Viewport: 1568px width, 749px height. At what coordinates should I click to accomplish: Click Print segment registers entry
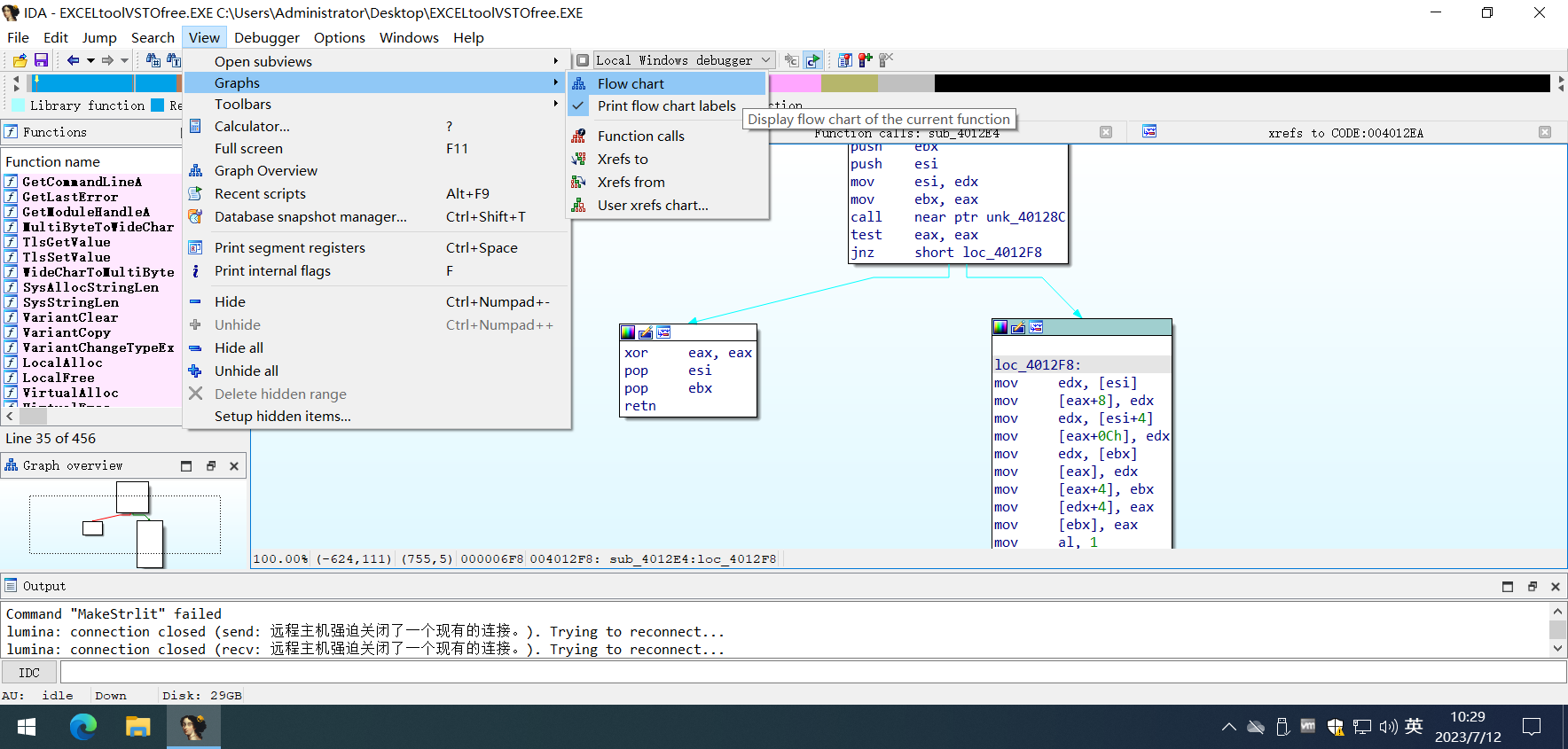[376, 247]
